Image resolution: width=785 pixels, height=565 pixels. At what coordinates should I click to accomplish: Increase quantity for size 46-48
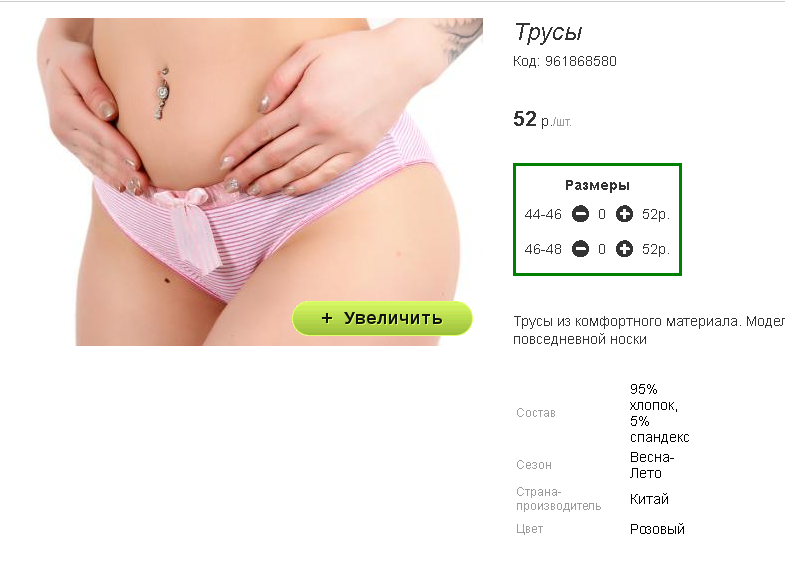pos(624,249)
